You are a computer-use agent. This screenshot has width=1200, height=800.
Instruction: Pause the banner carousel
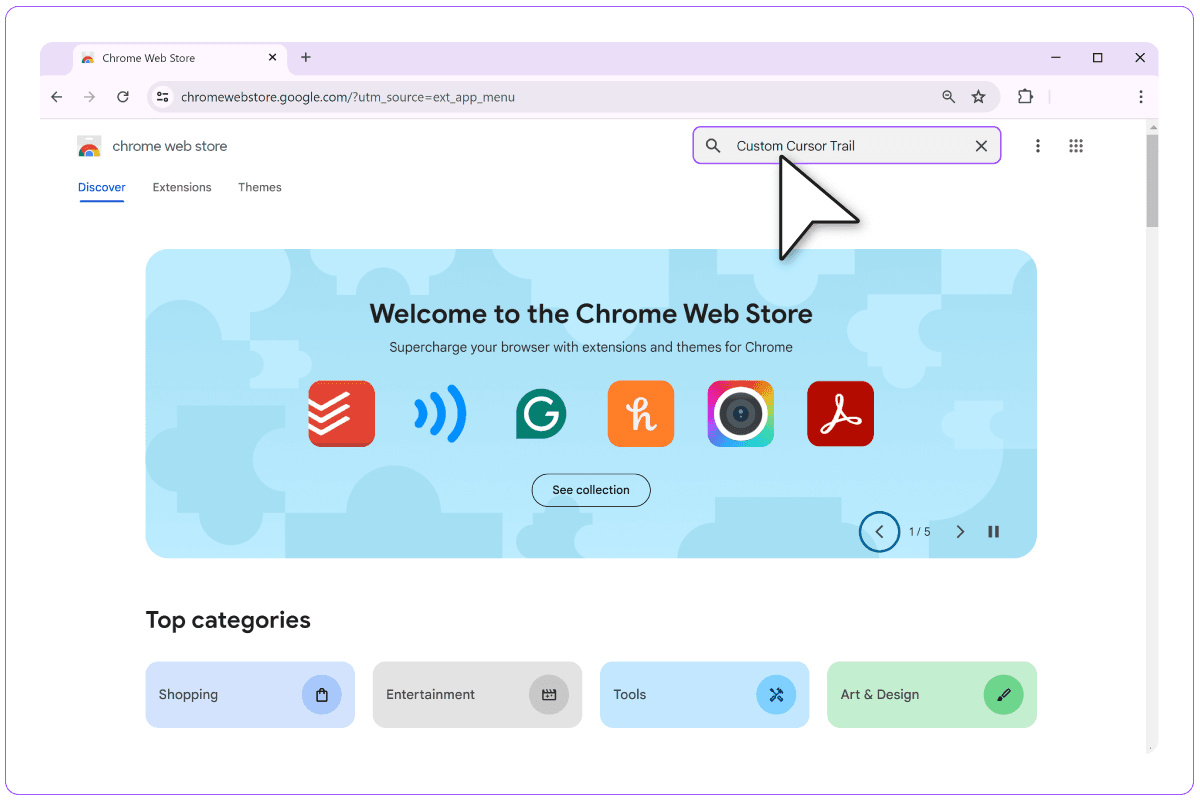coord(994,532)
